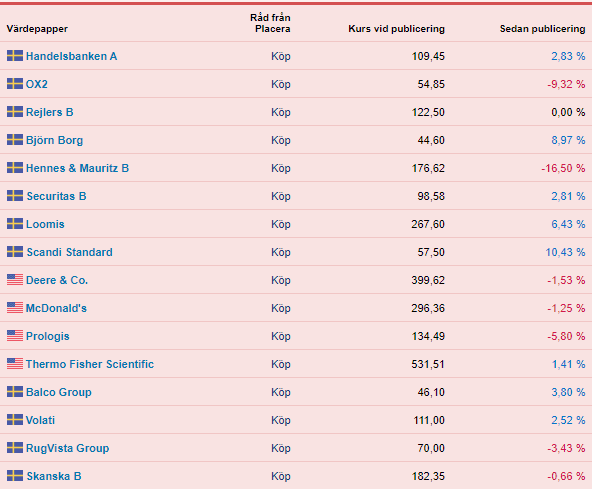
Task: Select the 10,43 % change value
Action: point(565,252)
